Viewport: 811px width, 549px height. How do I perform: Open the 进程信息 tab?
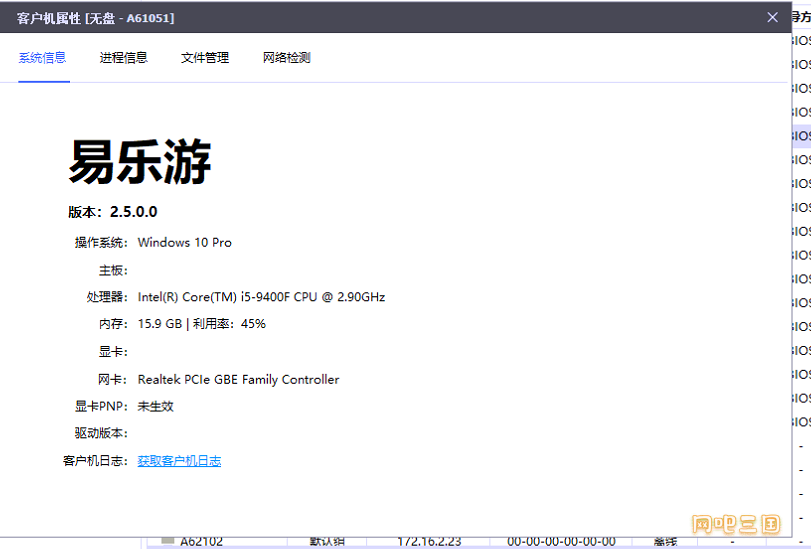pos(123,58)
